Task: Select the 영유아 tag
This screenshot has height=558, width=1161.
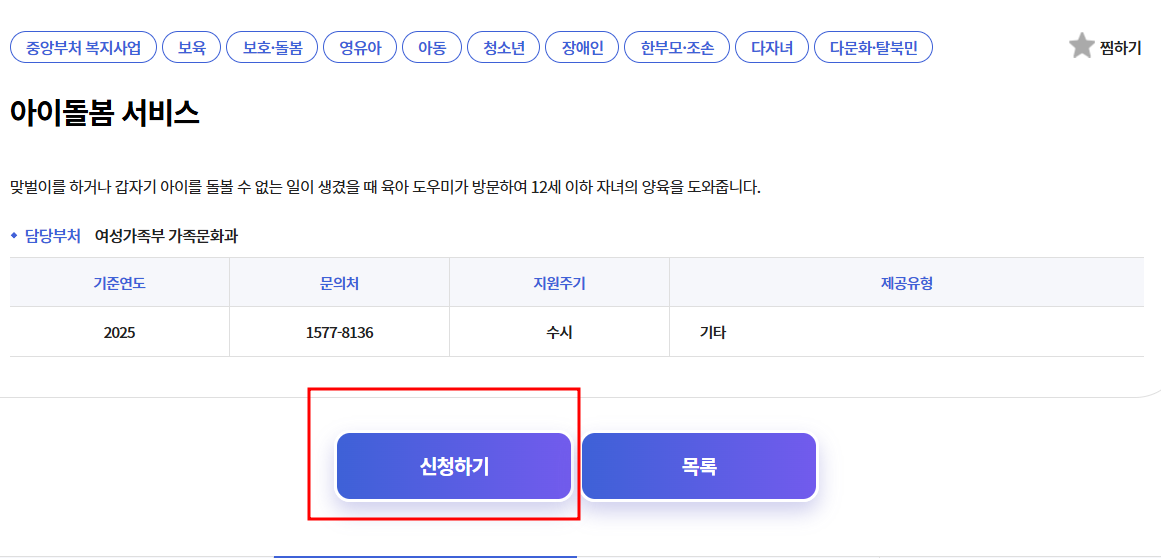Action: (x=360, y=49)
